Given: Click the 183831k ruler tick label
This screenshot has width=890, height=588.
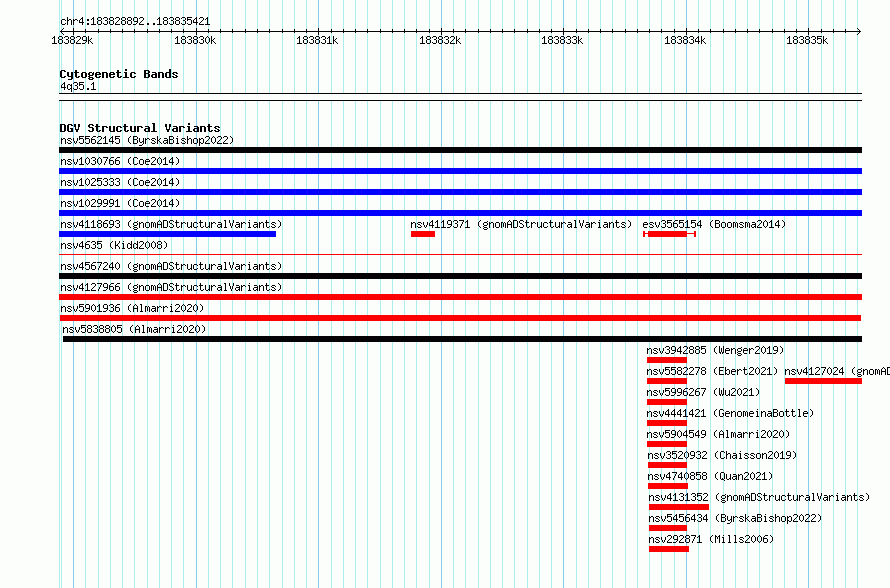Looking at the screenshot, I should 317,40.
